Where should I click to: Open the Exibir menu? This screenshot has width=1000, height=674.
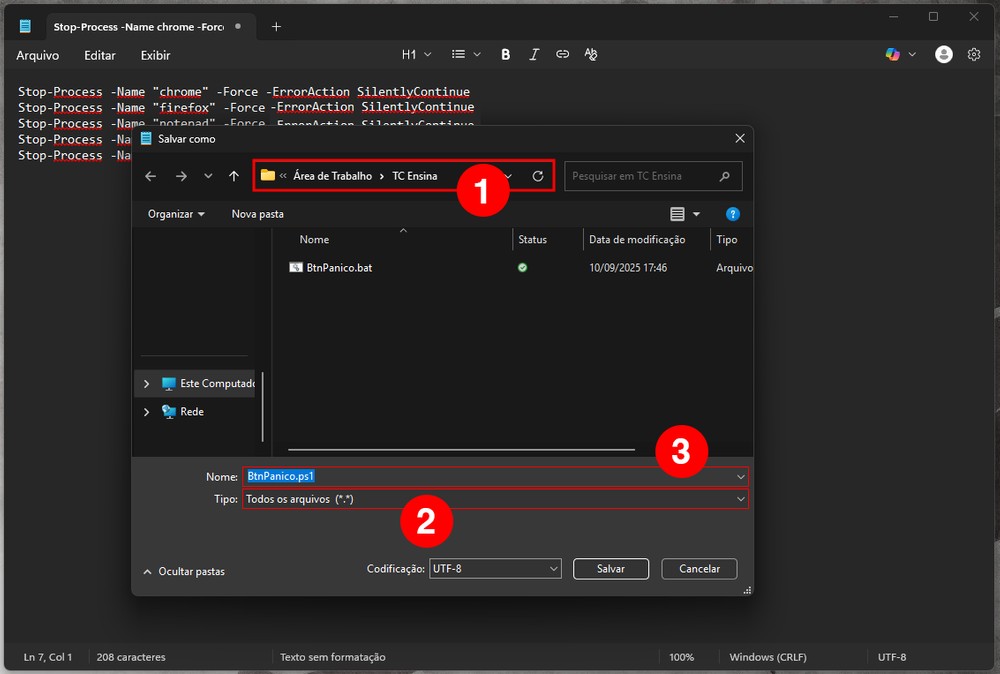tap(155, 55)
